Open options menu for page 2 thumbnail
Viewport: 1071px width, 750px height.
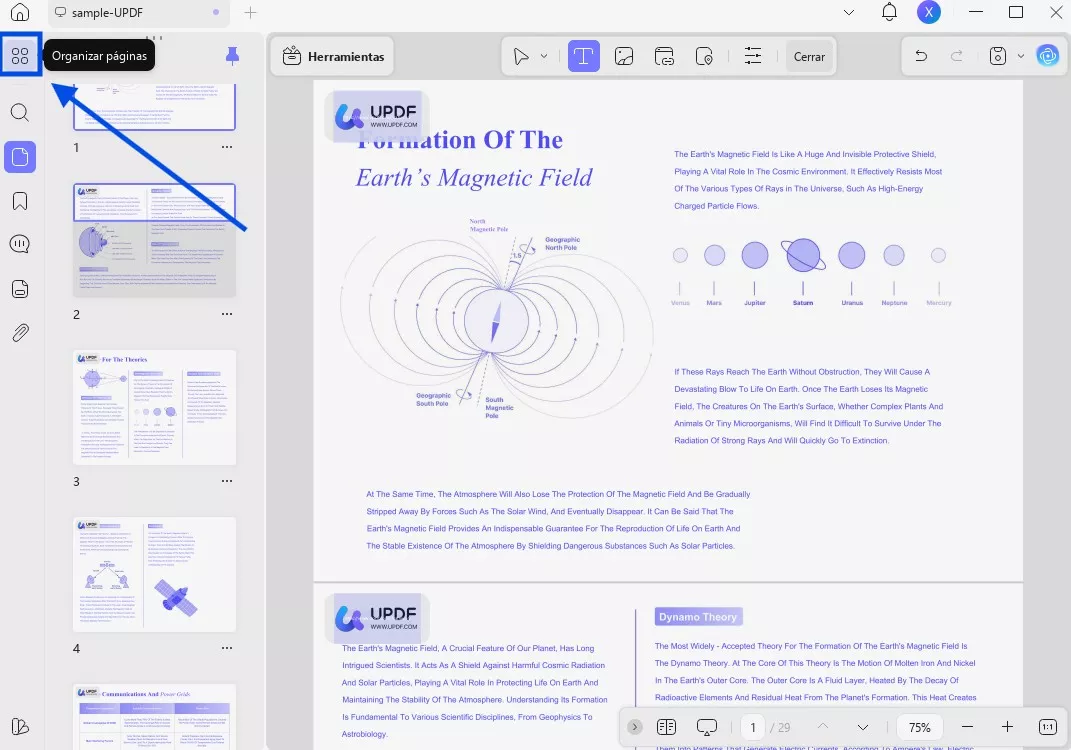click(x=227, y=314)
